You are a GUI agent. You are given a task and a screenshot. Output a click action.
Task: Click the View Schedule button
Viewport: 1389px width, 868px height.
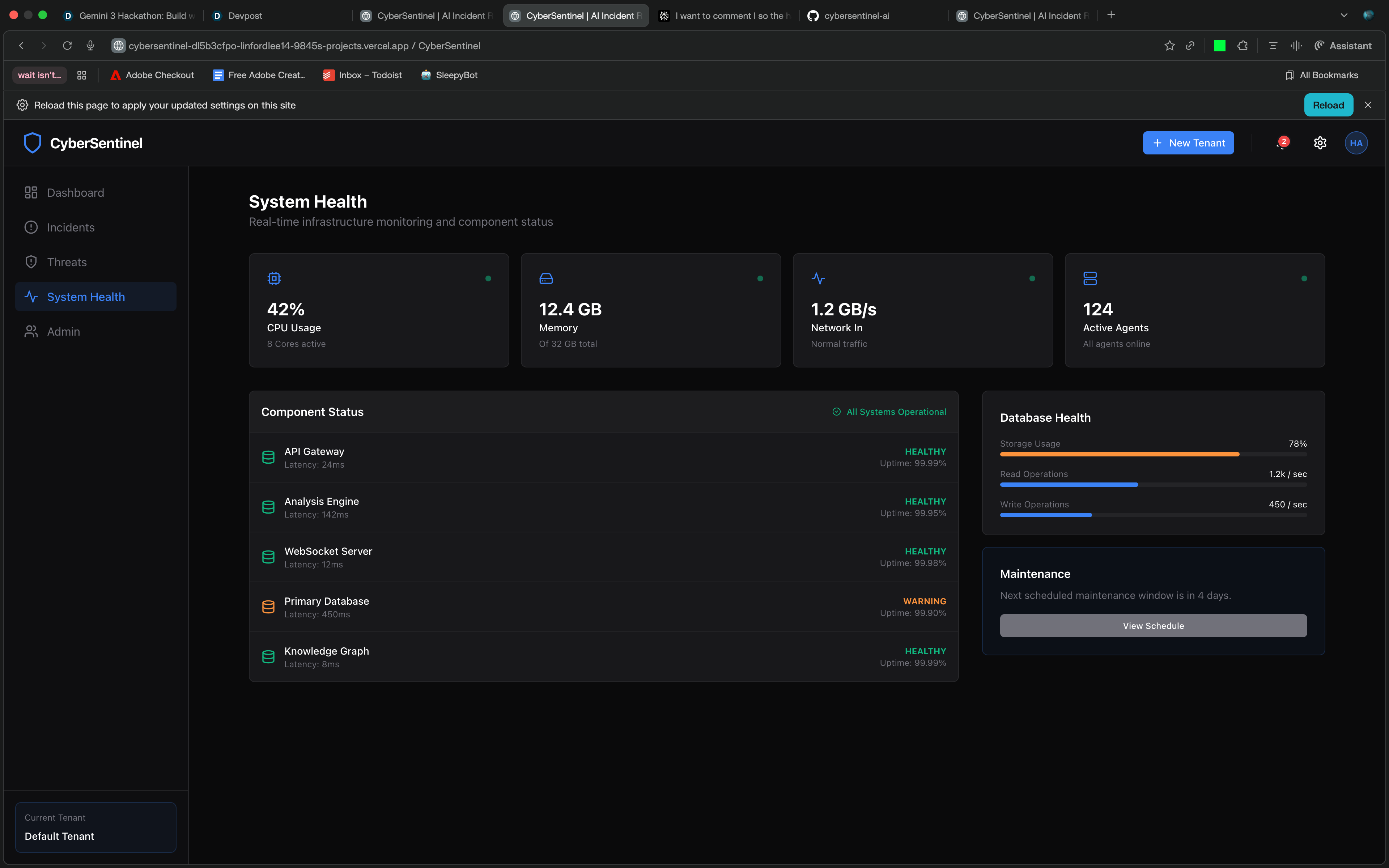1152,626
